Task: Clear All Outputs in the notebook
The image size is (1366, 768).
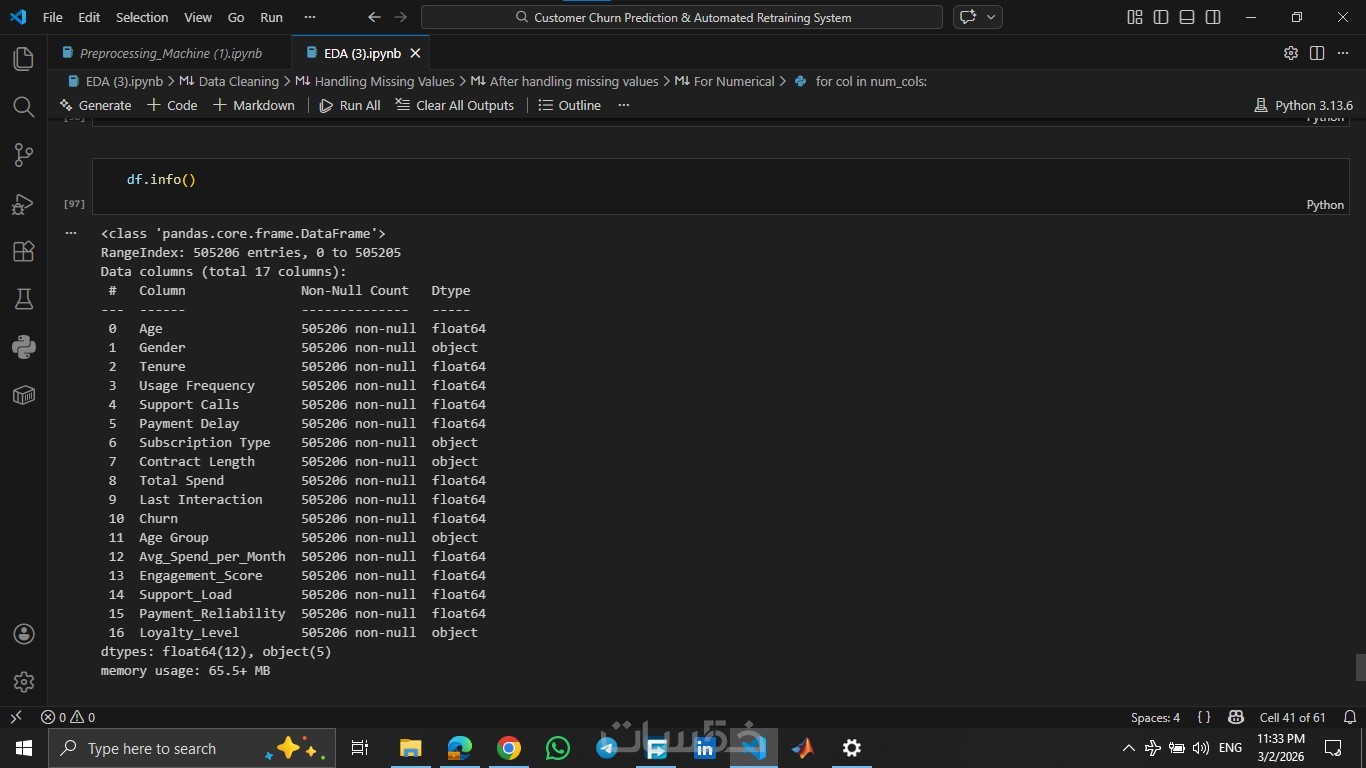Action: click(x=455, y=105)
